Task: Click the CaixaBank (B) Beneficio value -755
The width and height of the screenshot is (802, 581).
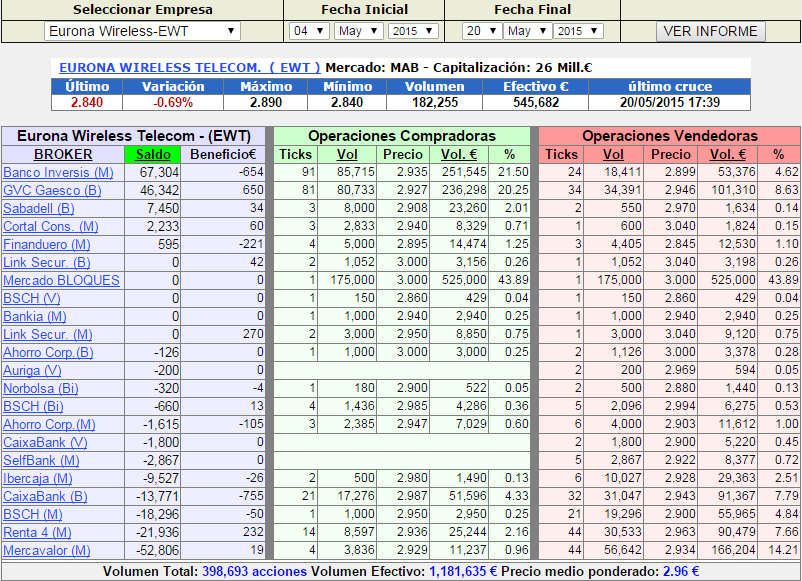Action: [x=251, y=496]
